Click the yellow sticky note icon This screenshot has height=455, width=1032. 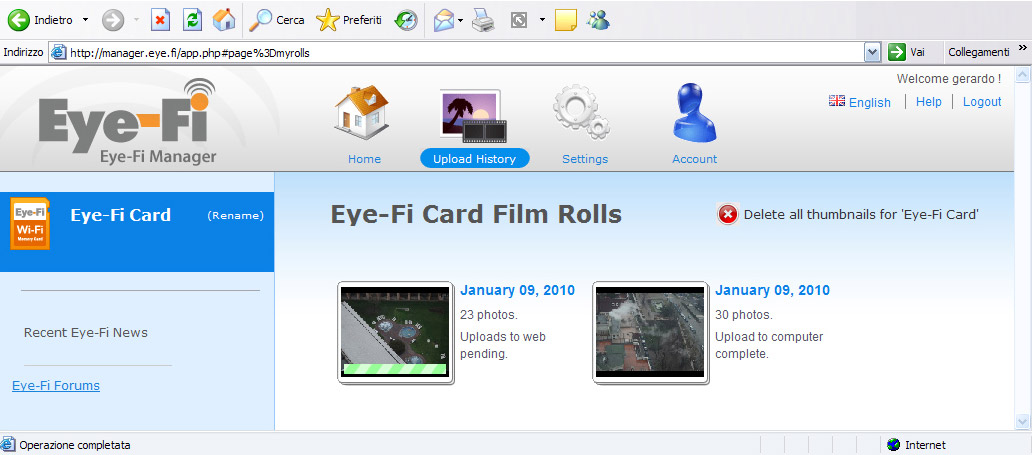coord(566,21)
